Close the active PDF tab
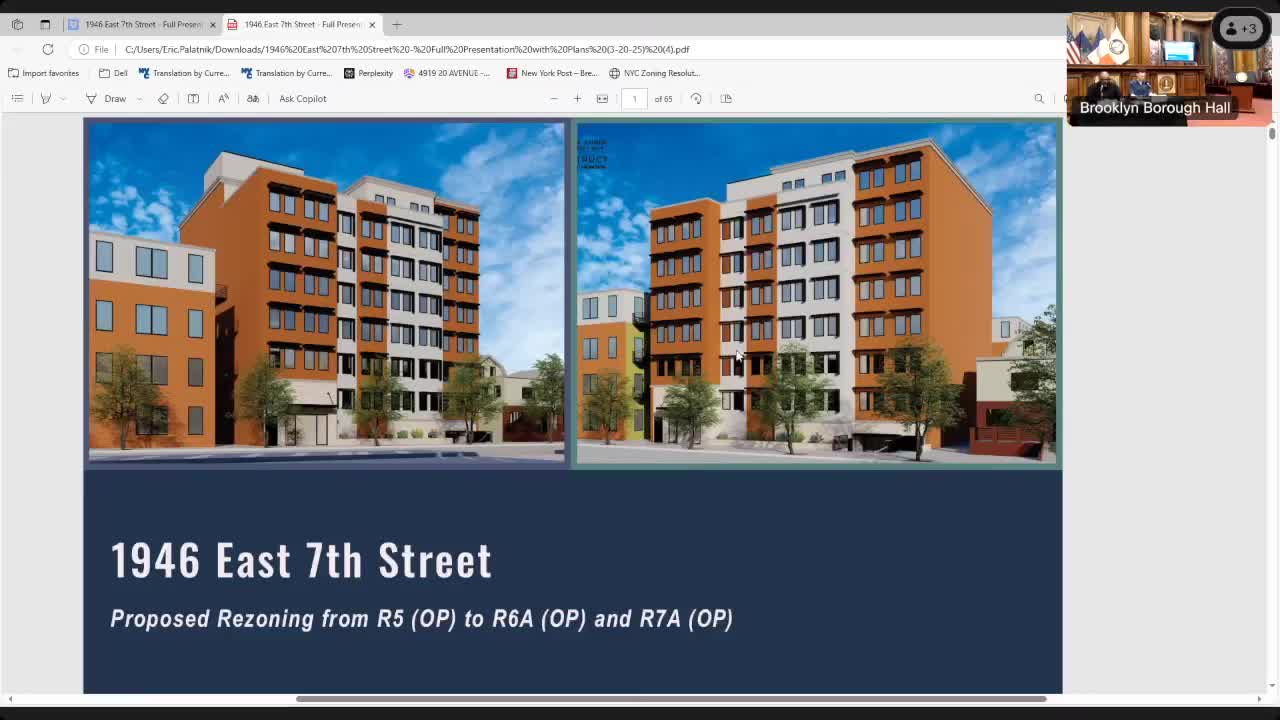 [x=372, y=24]
